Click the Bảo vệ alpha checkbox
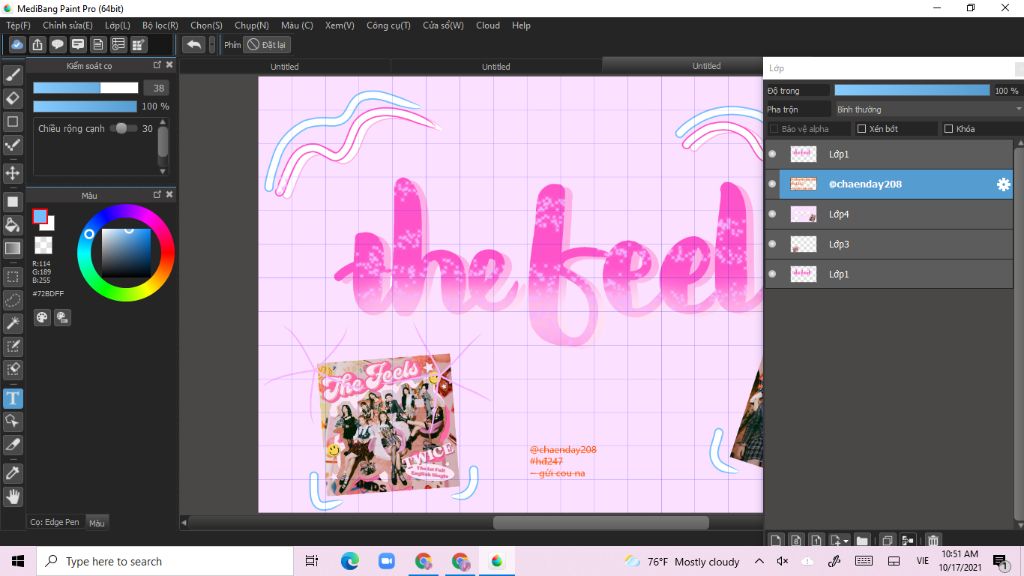 (x=774, y=129)
